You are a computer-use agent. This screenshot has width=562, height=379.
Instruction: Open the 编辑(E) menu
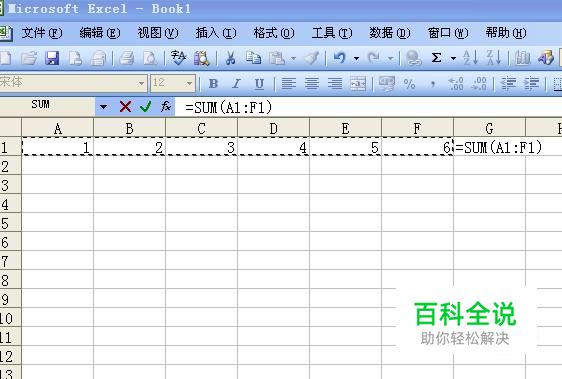coord(100,33)
